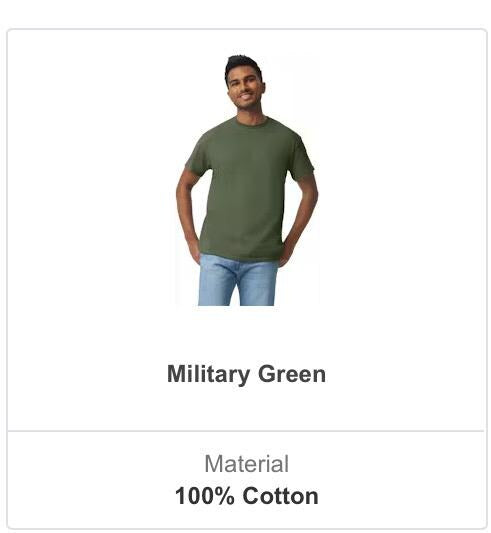Click the word Military in the title

click(208, 374)
